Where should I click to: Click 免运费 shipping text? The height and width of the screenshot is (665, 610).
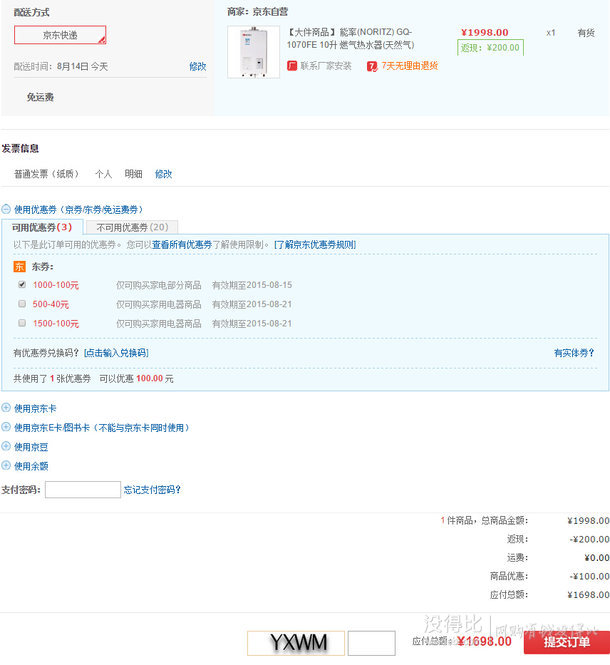point(40,98)
